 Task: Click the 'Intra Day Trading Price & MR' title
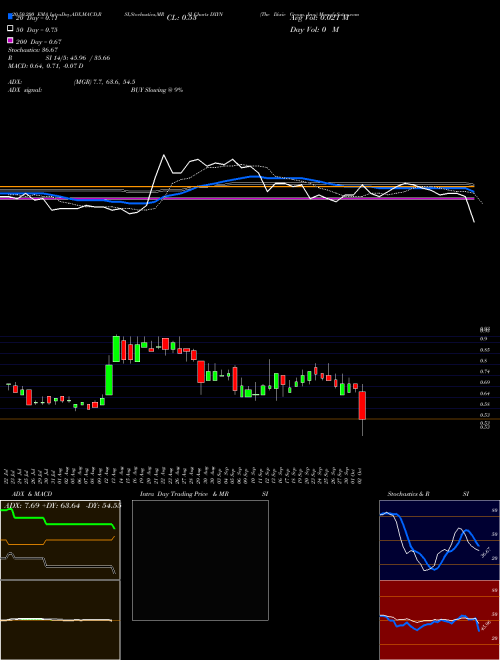pos(184,494)
